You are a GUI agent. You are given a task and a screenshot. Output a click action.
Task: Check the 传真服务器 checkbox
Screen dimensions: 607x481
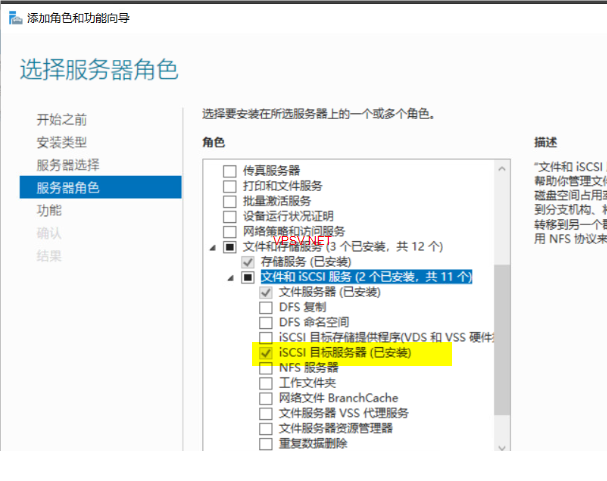(230, 171)
